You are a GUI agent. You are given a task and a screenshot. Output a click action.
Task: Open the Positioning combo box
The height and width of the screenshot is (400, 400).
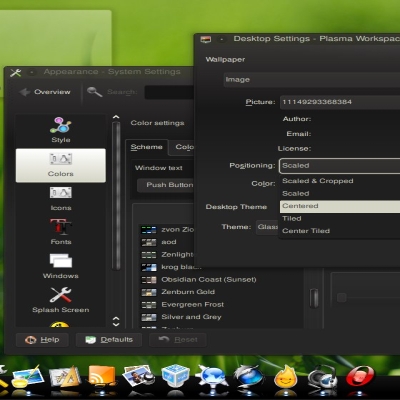(x=339, y=166)
